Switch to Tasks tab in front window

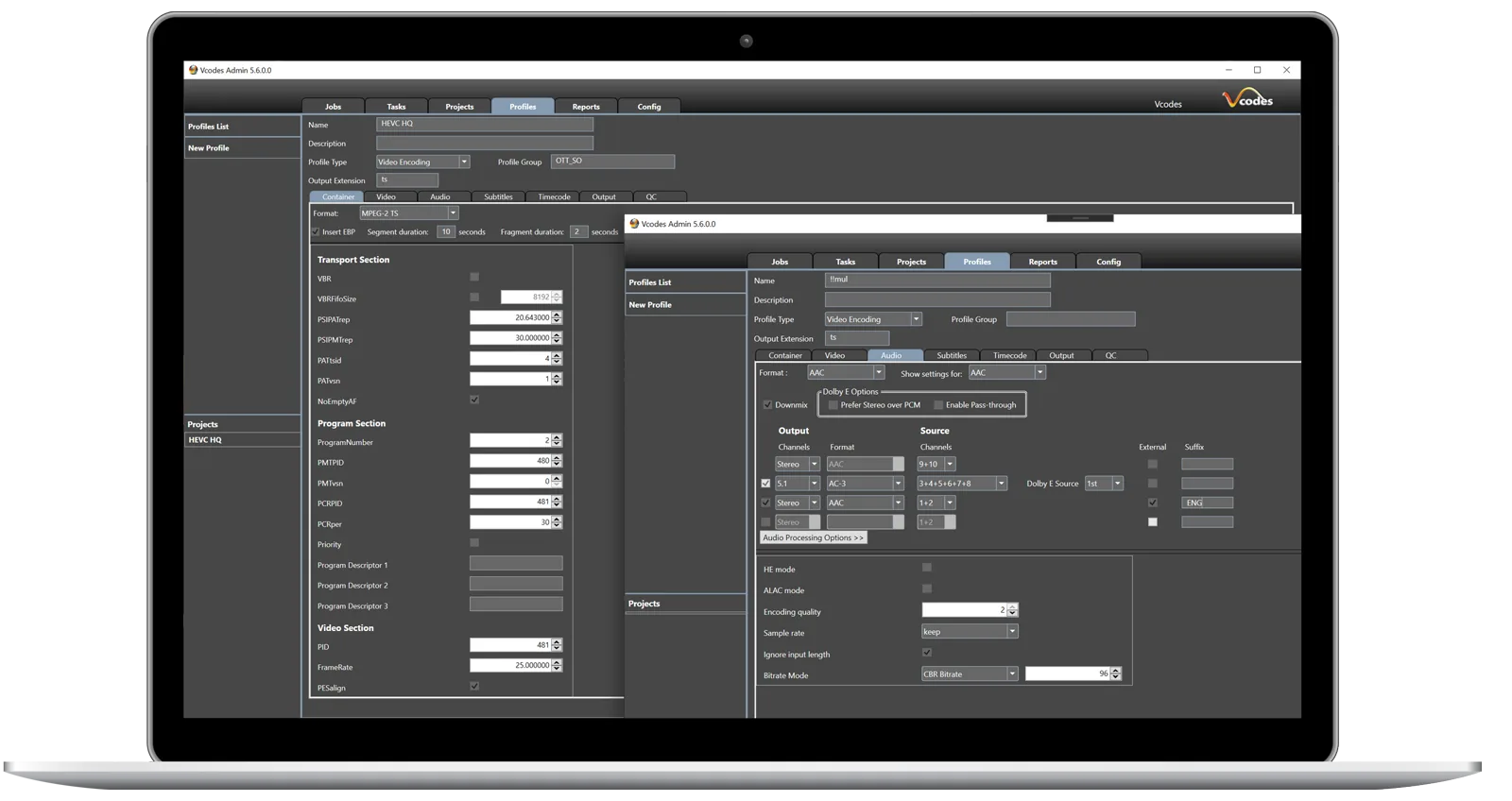846,262
